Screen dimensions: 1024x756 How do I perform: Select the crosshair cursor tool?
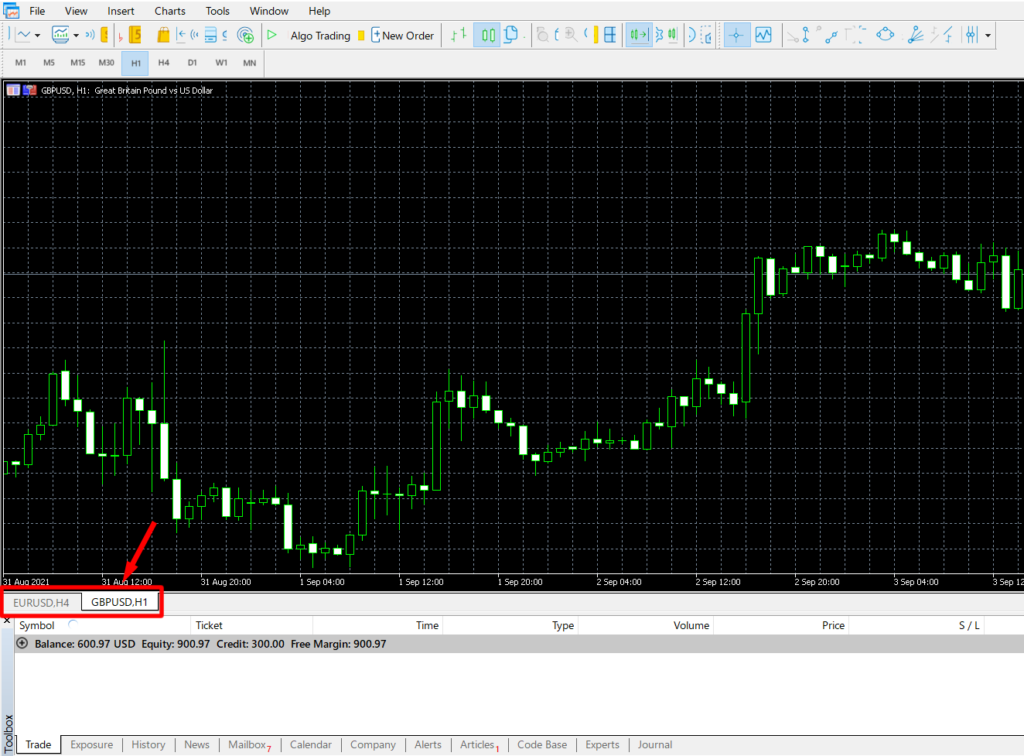(x=737, y=35)
